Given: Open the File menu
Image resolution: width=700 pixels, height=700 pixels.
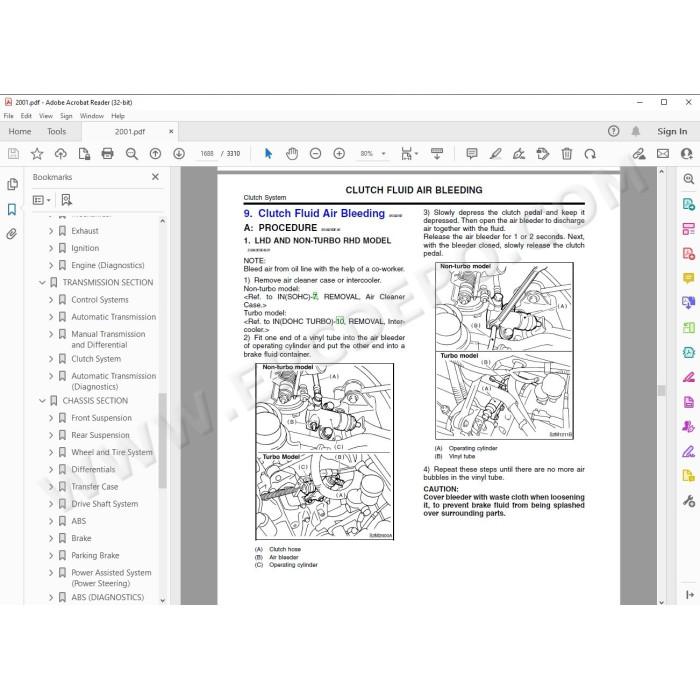Looking at the screenshot, I should click(x=8, y=116).
